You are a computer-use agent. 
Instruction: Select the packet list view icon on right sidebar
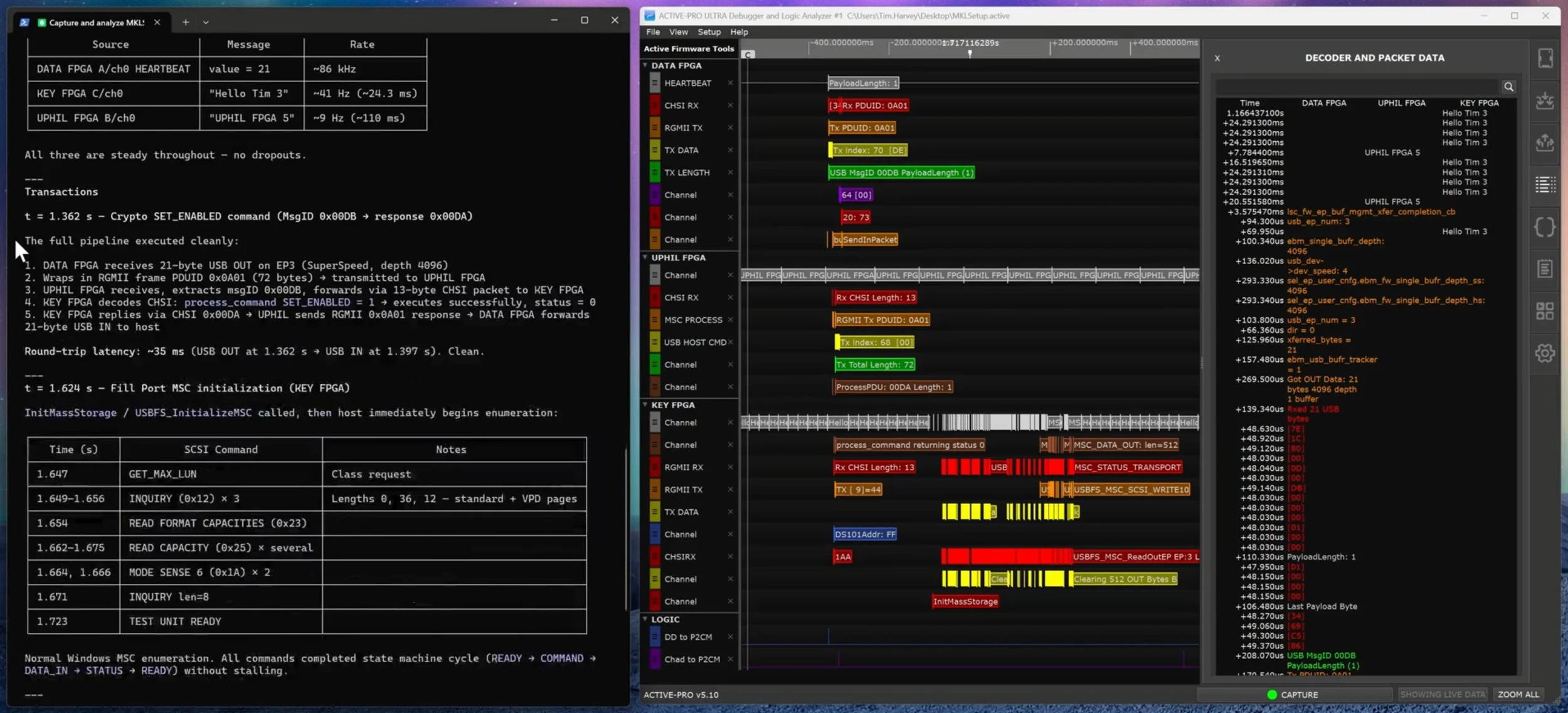pos(1544,184)
